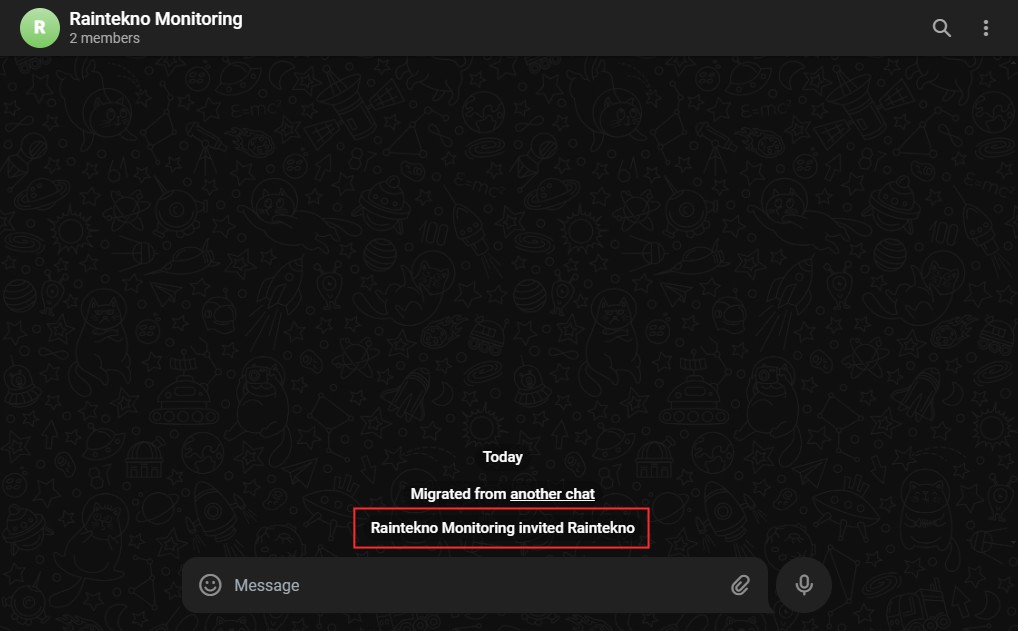Click invited user Raintekno at message end

[x=601, y=528]
